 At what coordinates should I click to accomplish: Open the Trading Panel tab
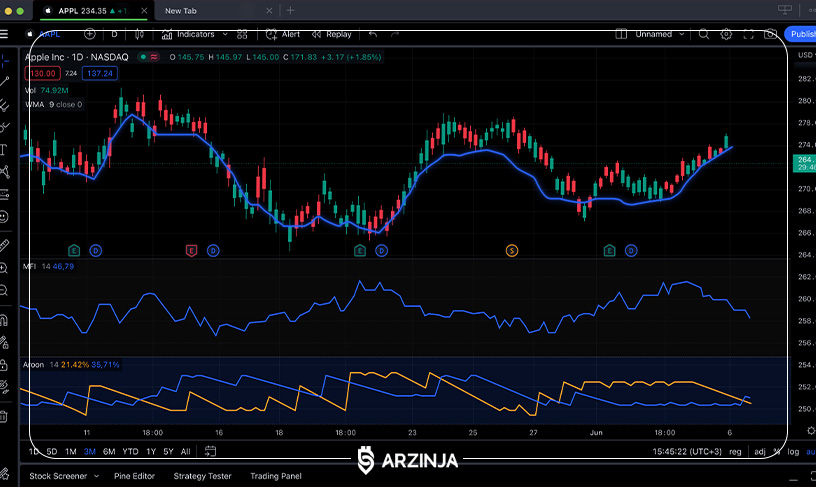coord(276,476)
